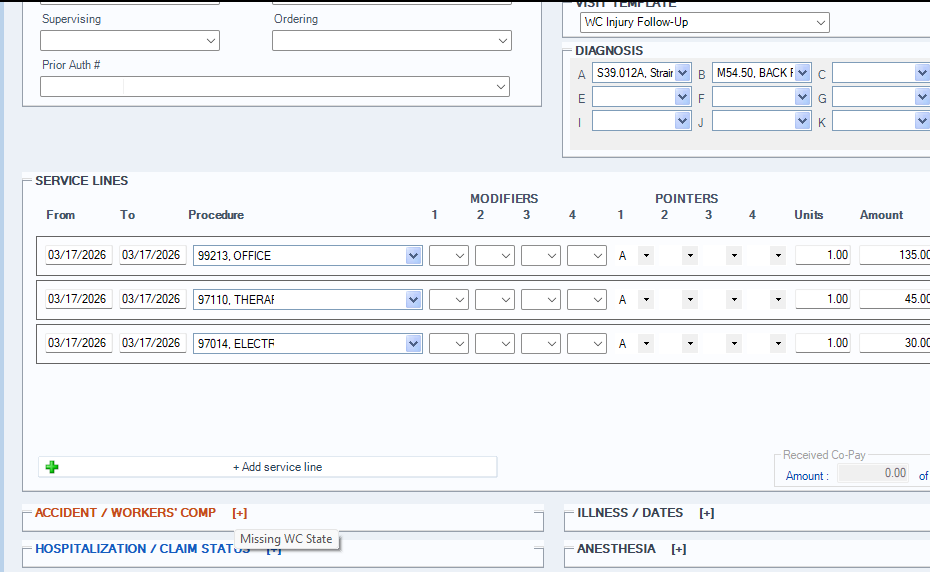This screenshot has height=572, width=930.
Task: Open diagnosis B M54.50 dropdown arrow
Action: pyautogui.click(x=802, y=73)
